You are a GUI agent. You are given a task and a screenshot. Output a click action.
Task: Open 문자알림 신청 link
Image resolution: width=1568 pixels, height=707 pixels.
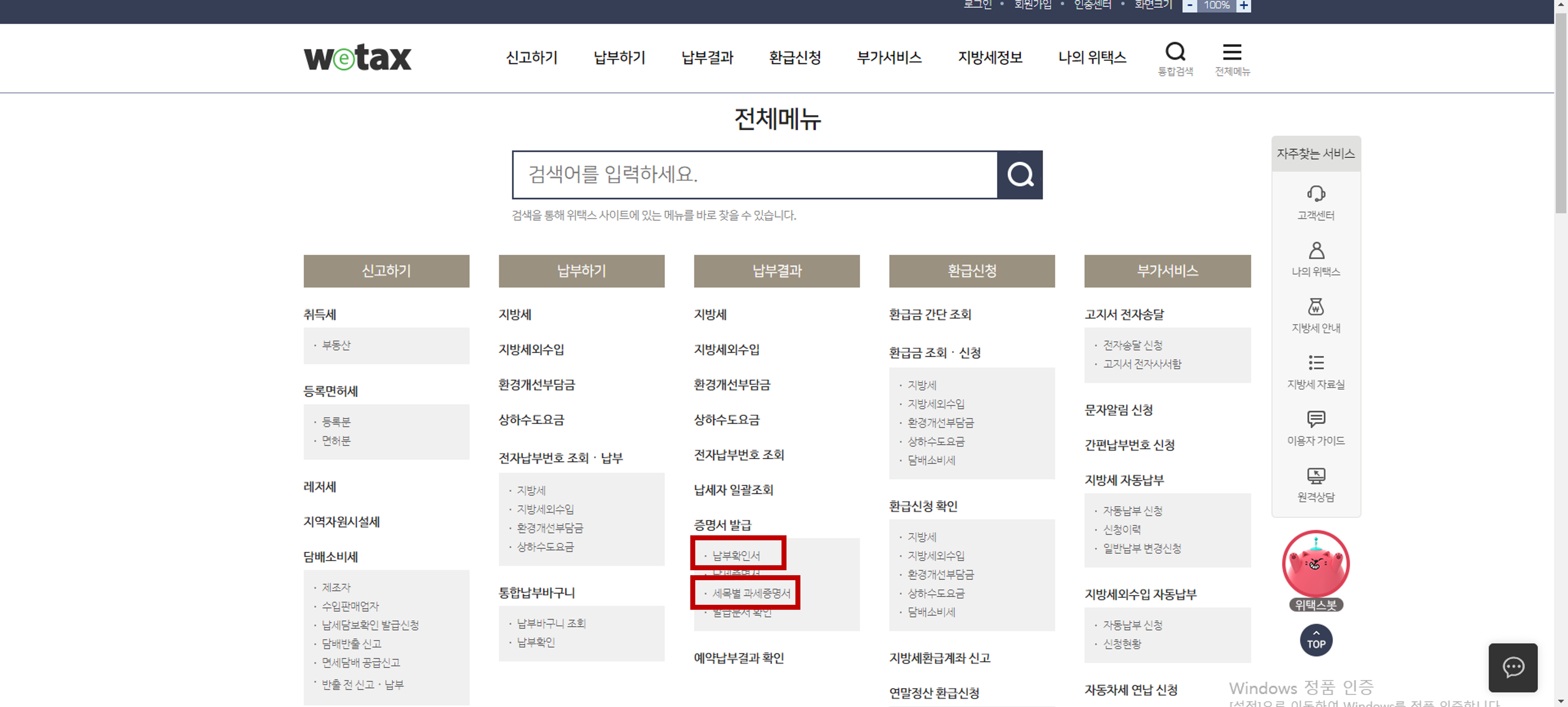click(x=1119, y=410)
